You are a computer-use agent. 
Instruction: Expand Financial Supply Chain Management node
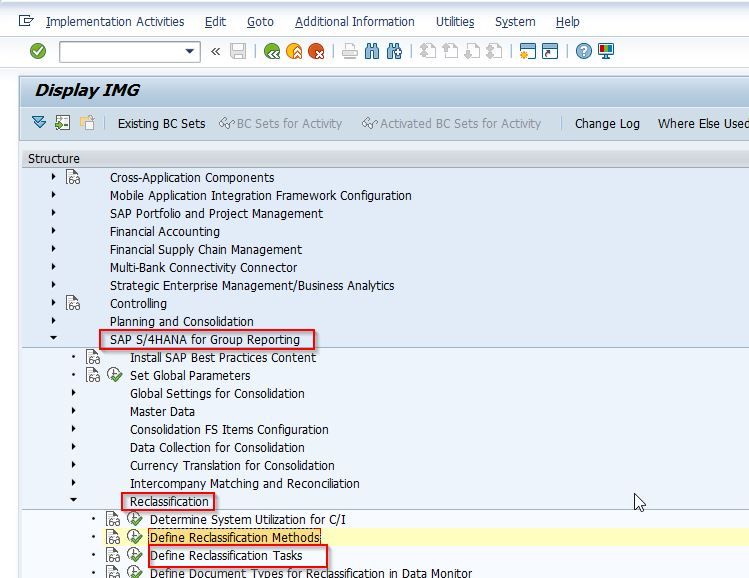[x=53, y=249]
